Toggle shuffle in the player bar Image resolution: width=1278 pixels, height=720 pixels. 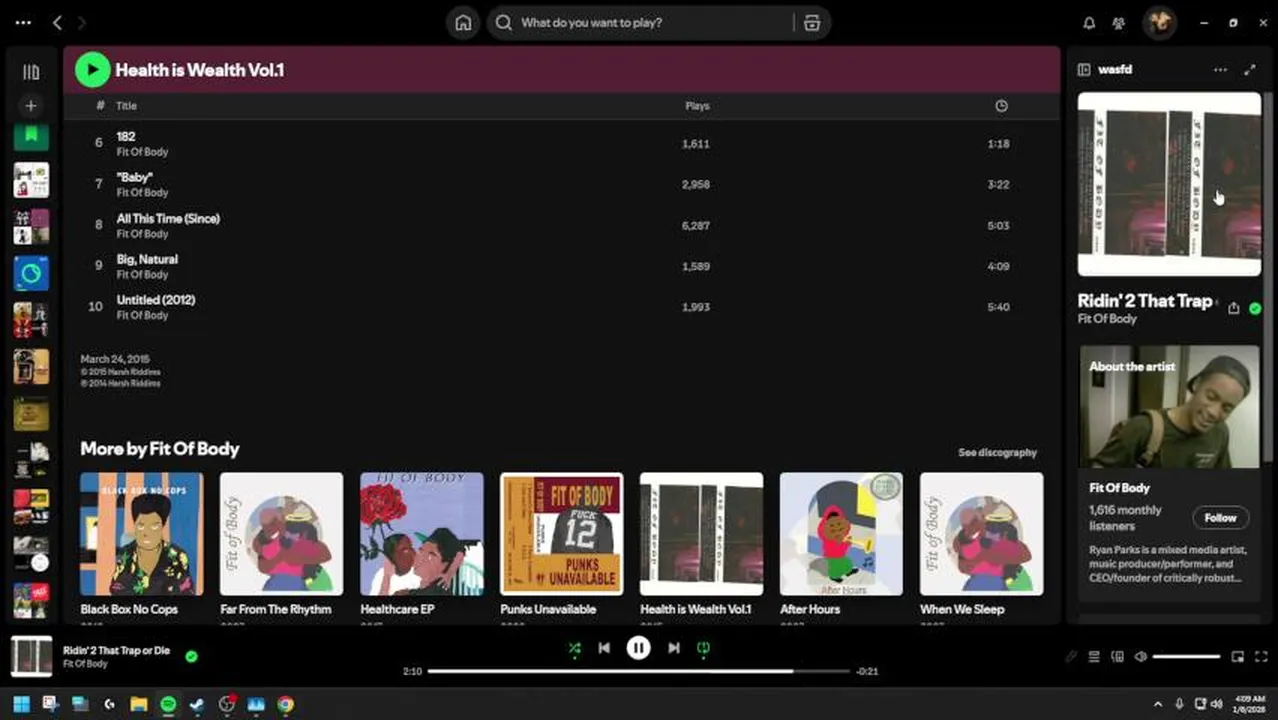574,648
